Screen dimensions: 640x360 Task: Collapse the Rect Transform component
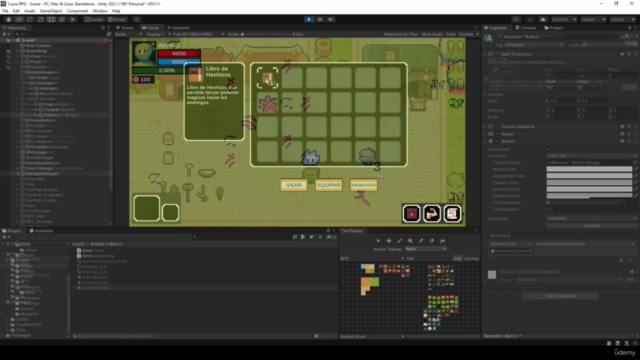pos(485,54)
